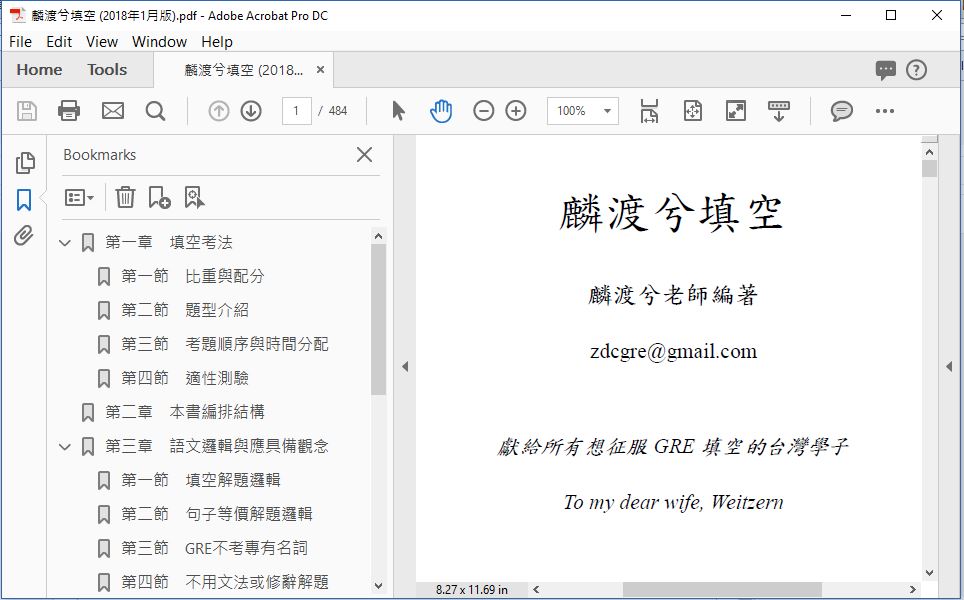Image resolution: width=964 pixels, height=600 pixels.
Task: Select the 麟渡兮填空 document tab
Action: tap(243, 70)
